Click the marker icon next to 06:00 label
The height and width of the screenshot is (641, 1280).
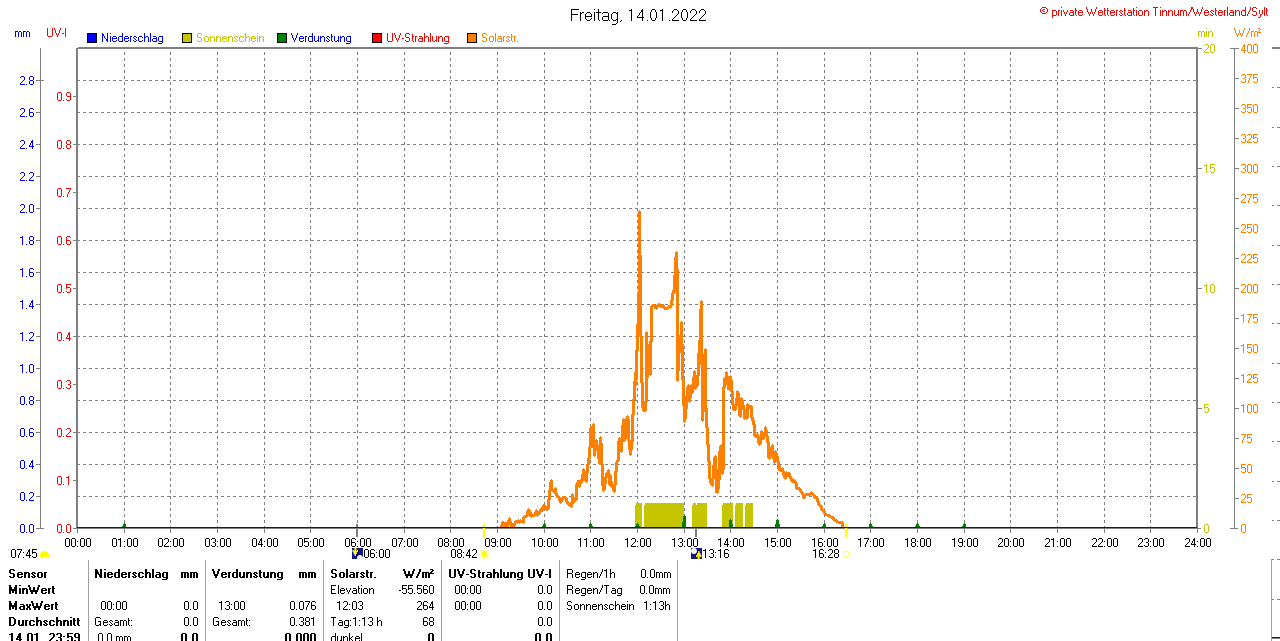(357, 553)
